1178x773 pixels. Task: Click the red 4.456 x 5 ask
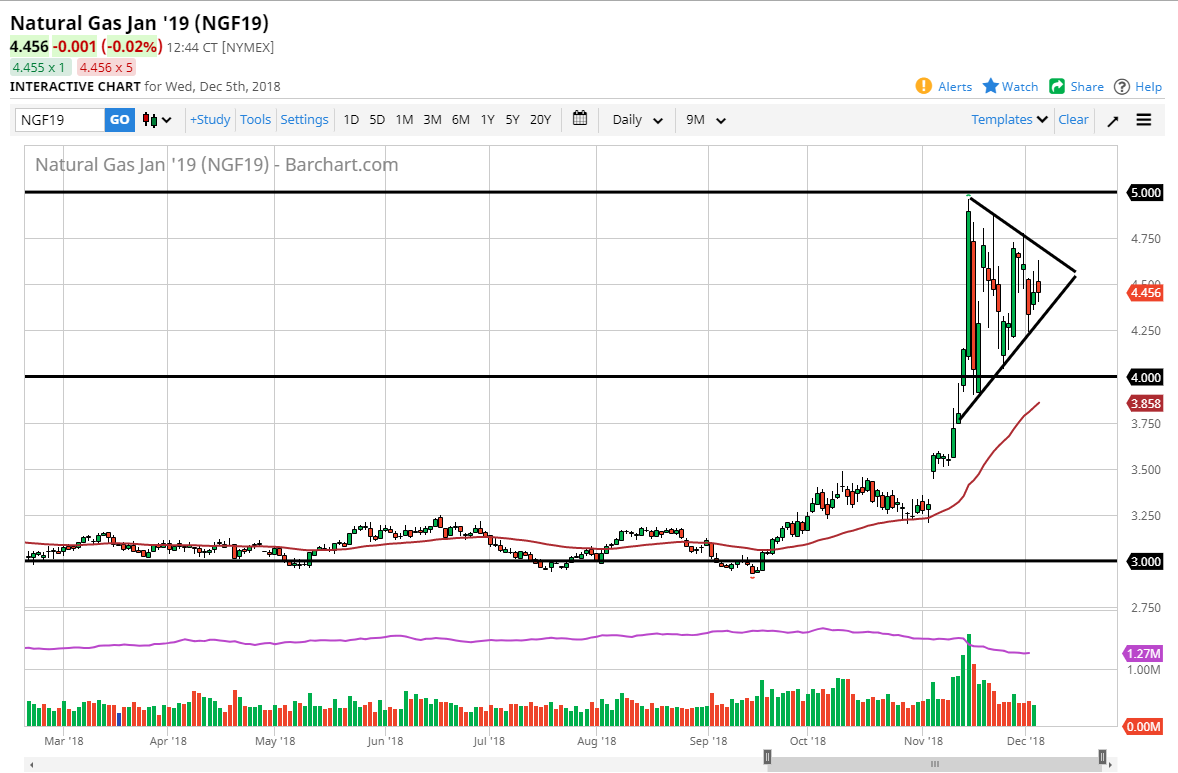pyautogui.click(x=106, y=68)
